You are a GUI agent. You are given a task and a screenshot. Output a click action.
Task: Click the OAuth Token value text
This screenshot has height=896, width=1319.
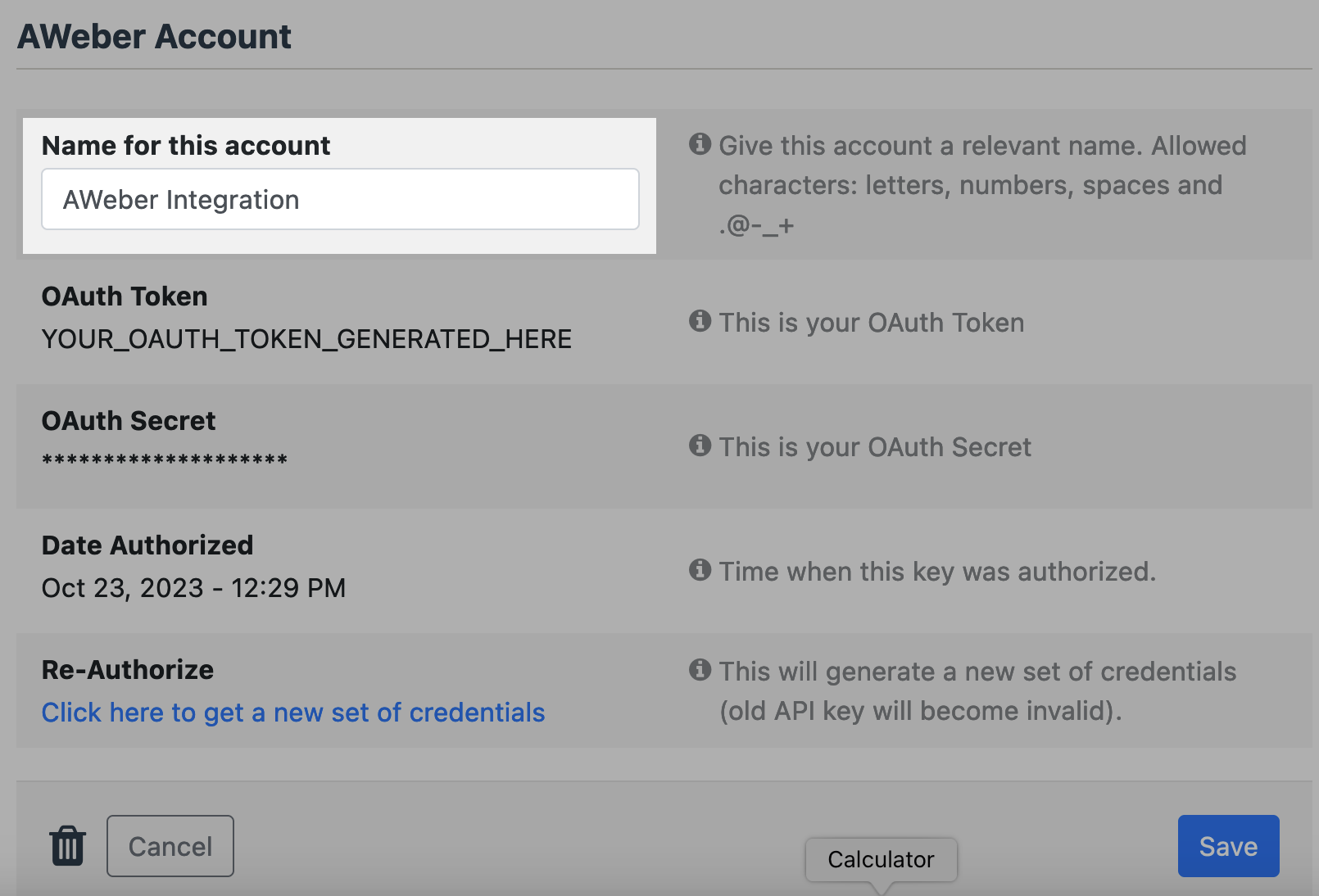coord(306,338)
